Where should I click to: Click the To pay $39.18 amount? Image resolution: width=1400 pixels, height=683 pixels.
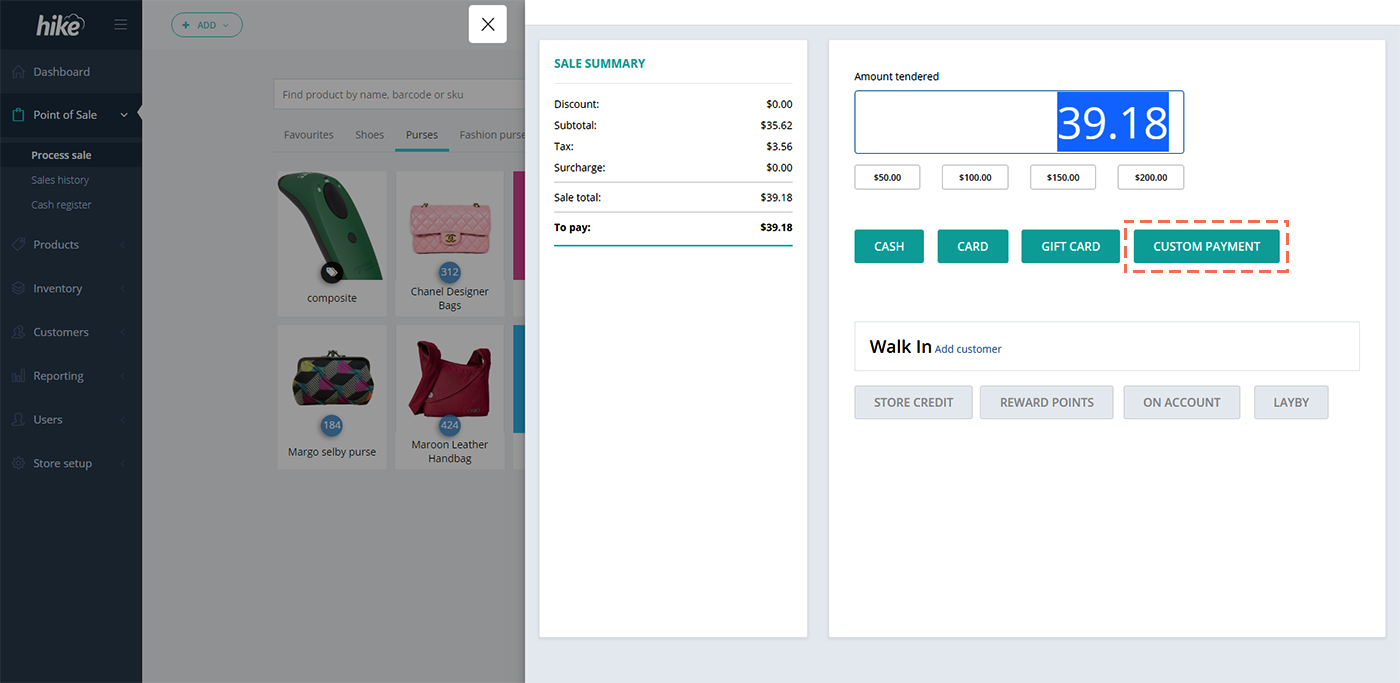(x=776, y=228)
